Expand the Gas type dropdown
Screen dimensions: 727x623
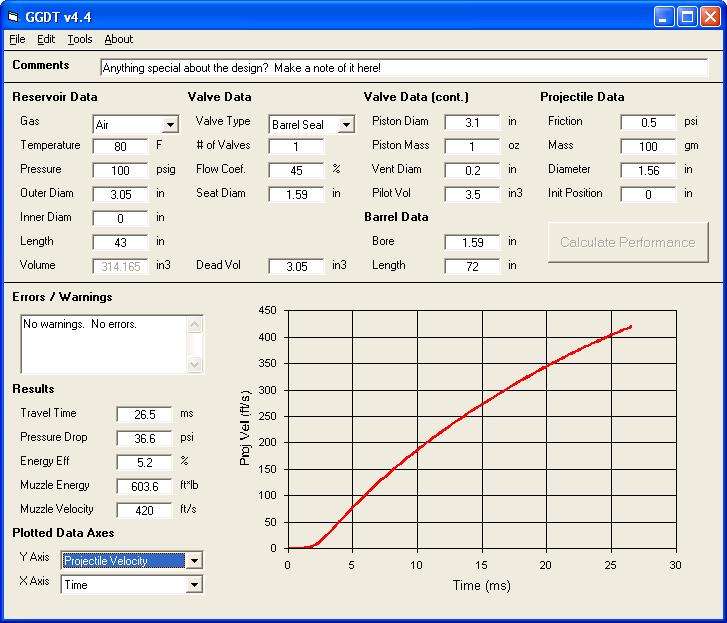170,125
